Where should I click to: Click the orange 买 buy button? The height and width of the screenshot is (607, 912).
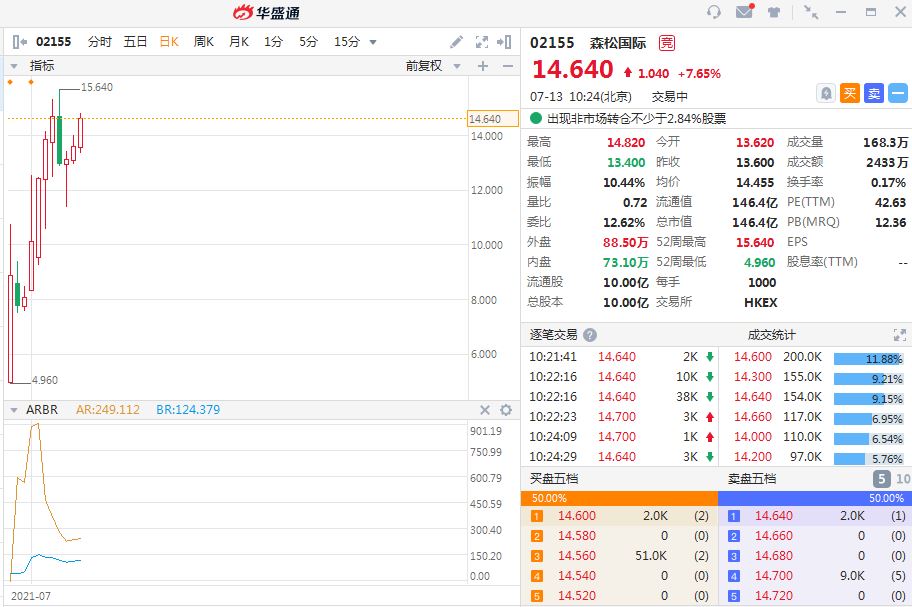[x=850, y=93]
